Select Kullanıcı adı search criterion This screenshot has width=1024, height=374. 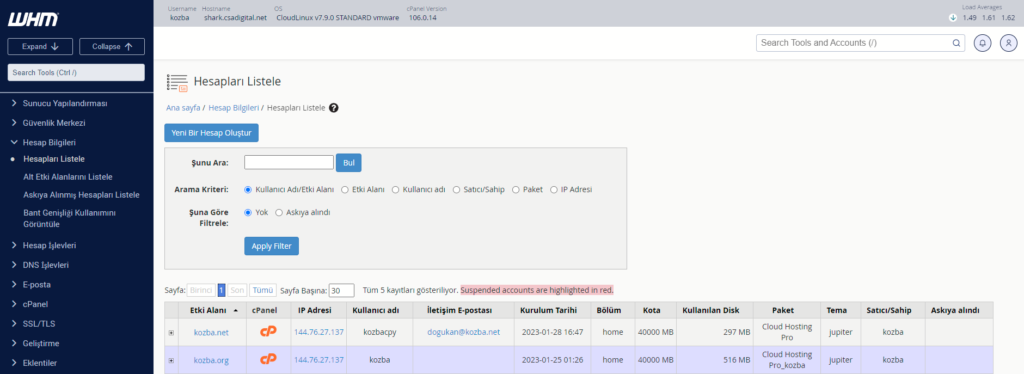396,189
